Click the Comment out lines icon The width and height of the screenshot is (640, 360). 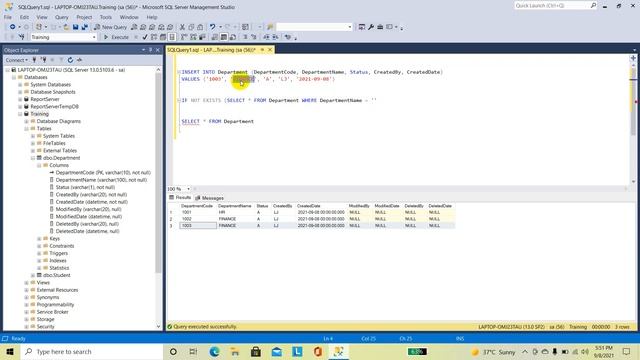[245, 37]
